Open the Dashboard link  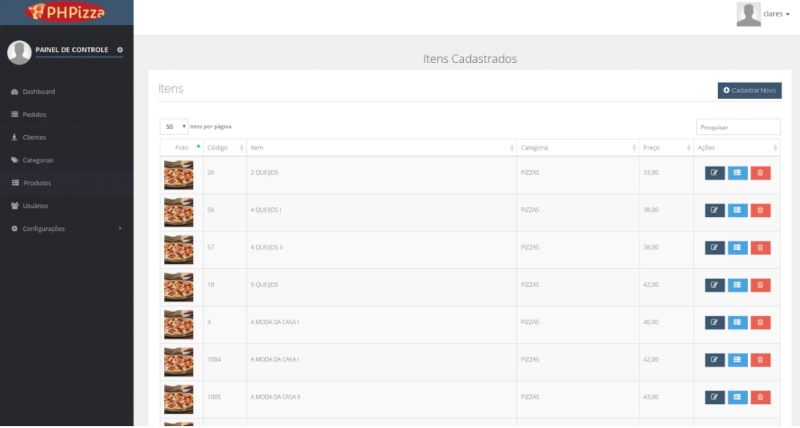(x=38, y=92)
